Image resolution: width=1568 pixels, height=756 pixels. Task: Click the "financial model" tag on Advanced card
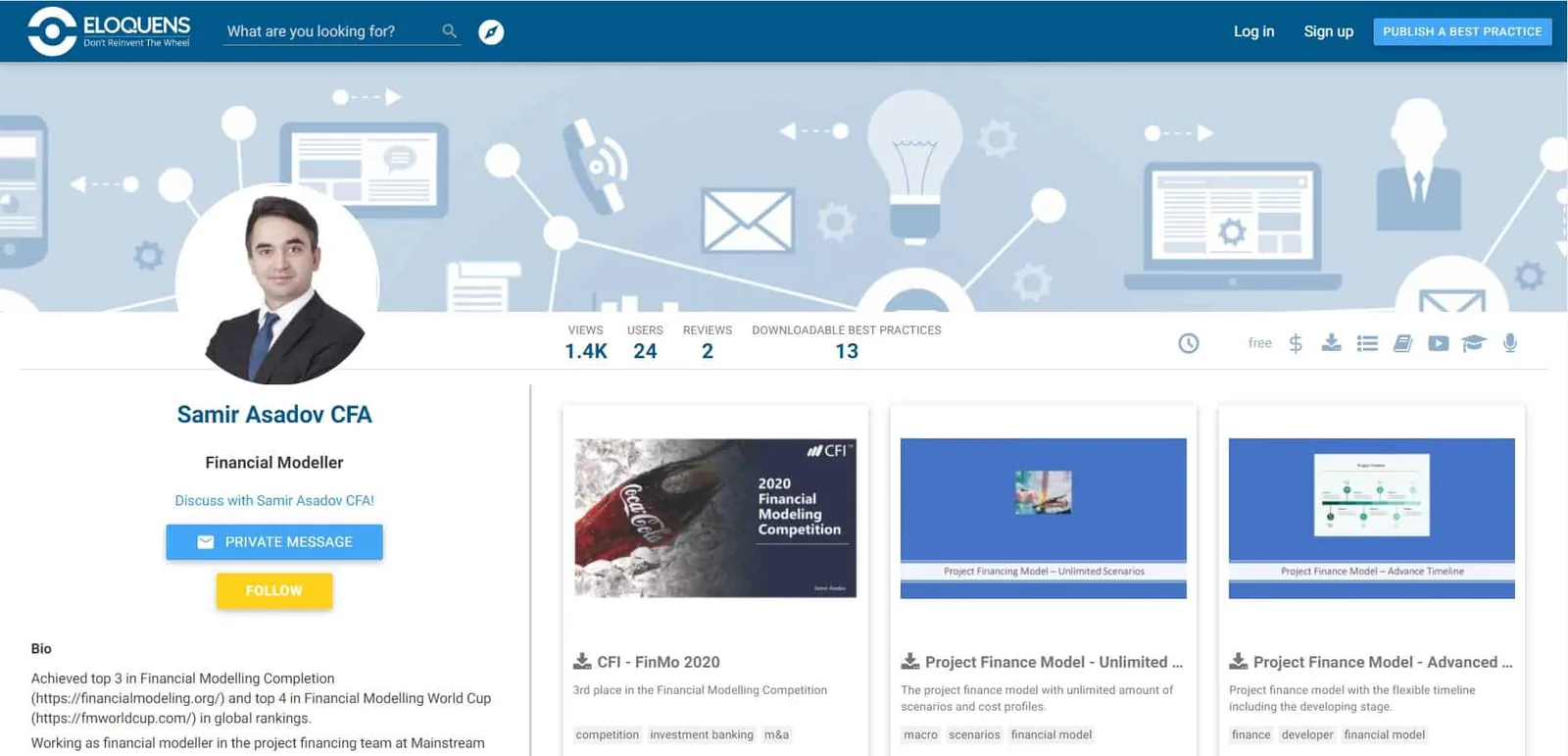pos(1385,734)
